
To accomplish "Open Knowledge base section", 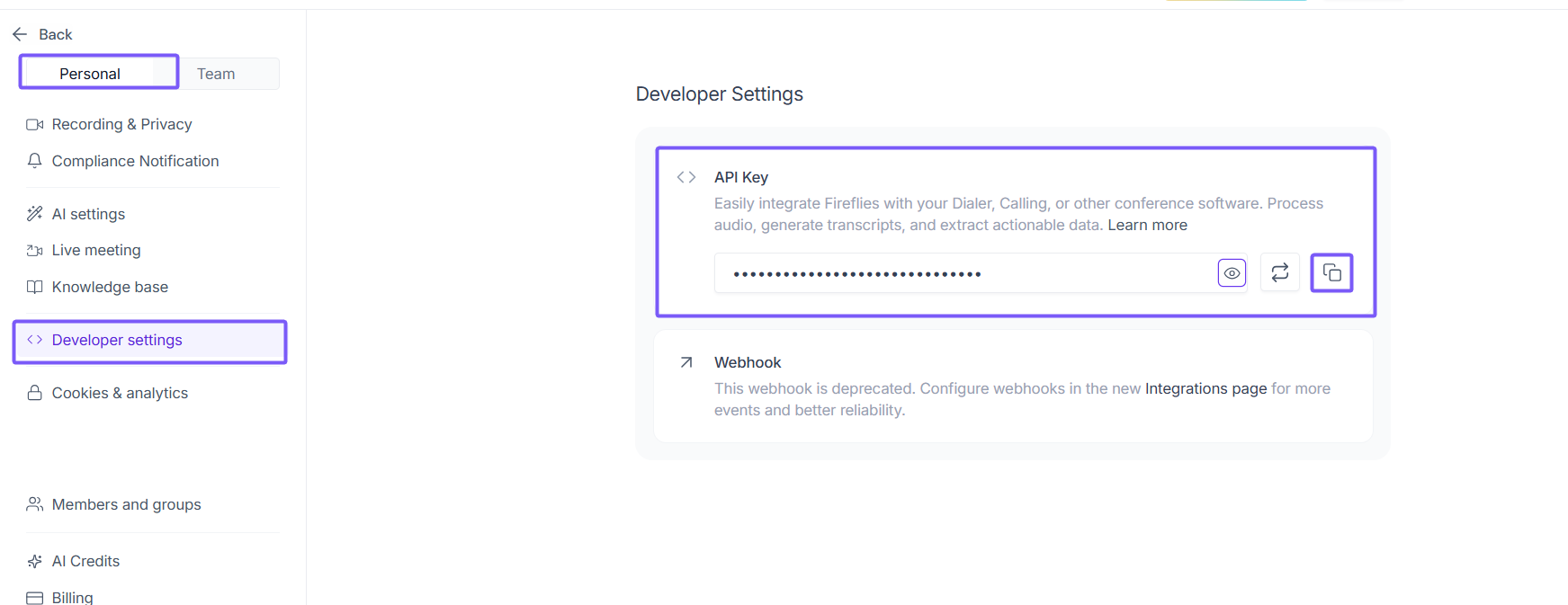I will coord(110,287).
